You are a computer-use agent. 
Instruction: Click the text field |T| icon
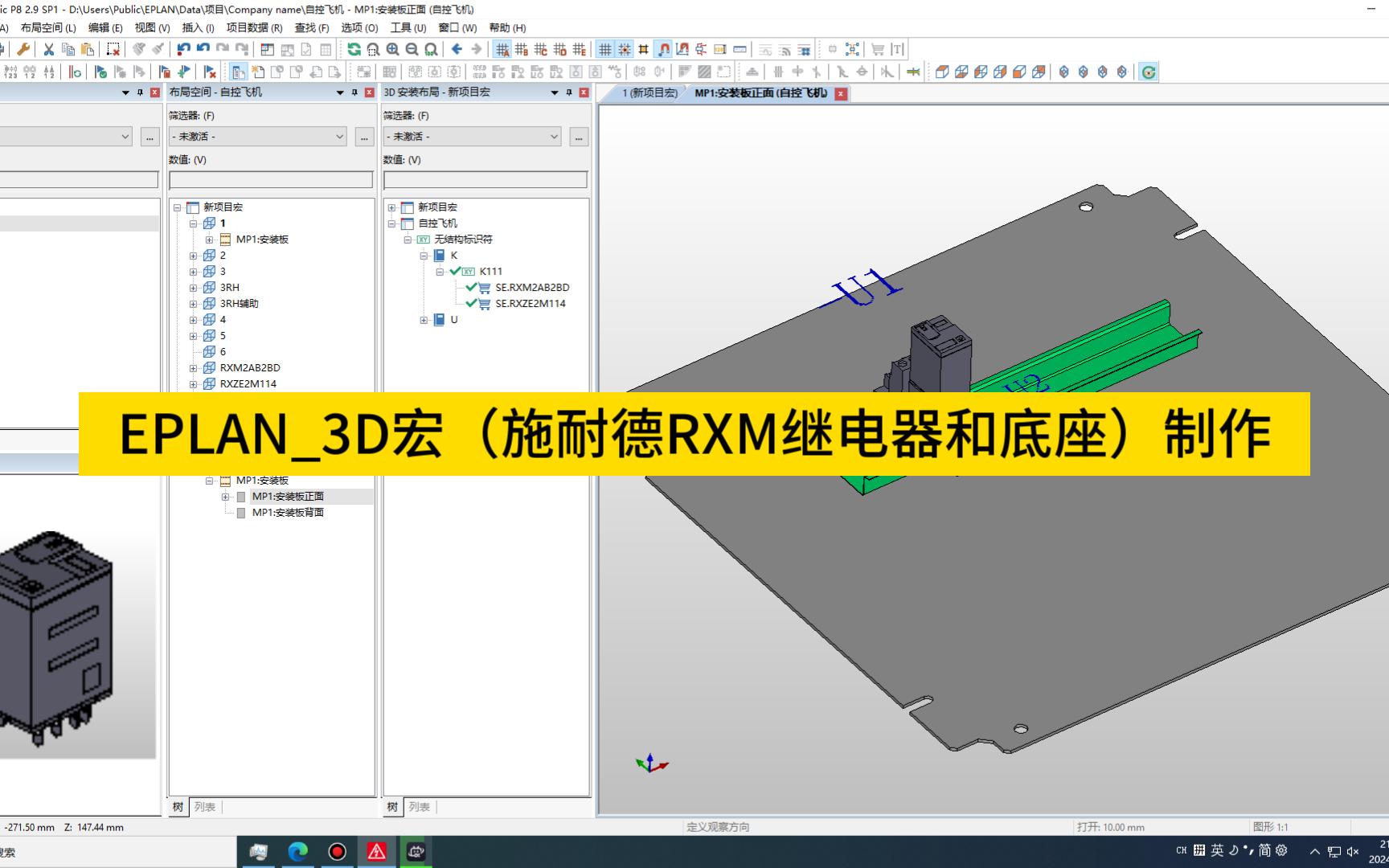[897, 49]
